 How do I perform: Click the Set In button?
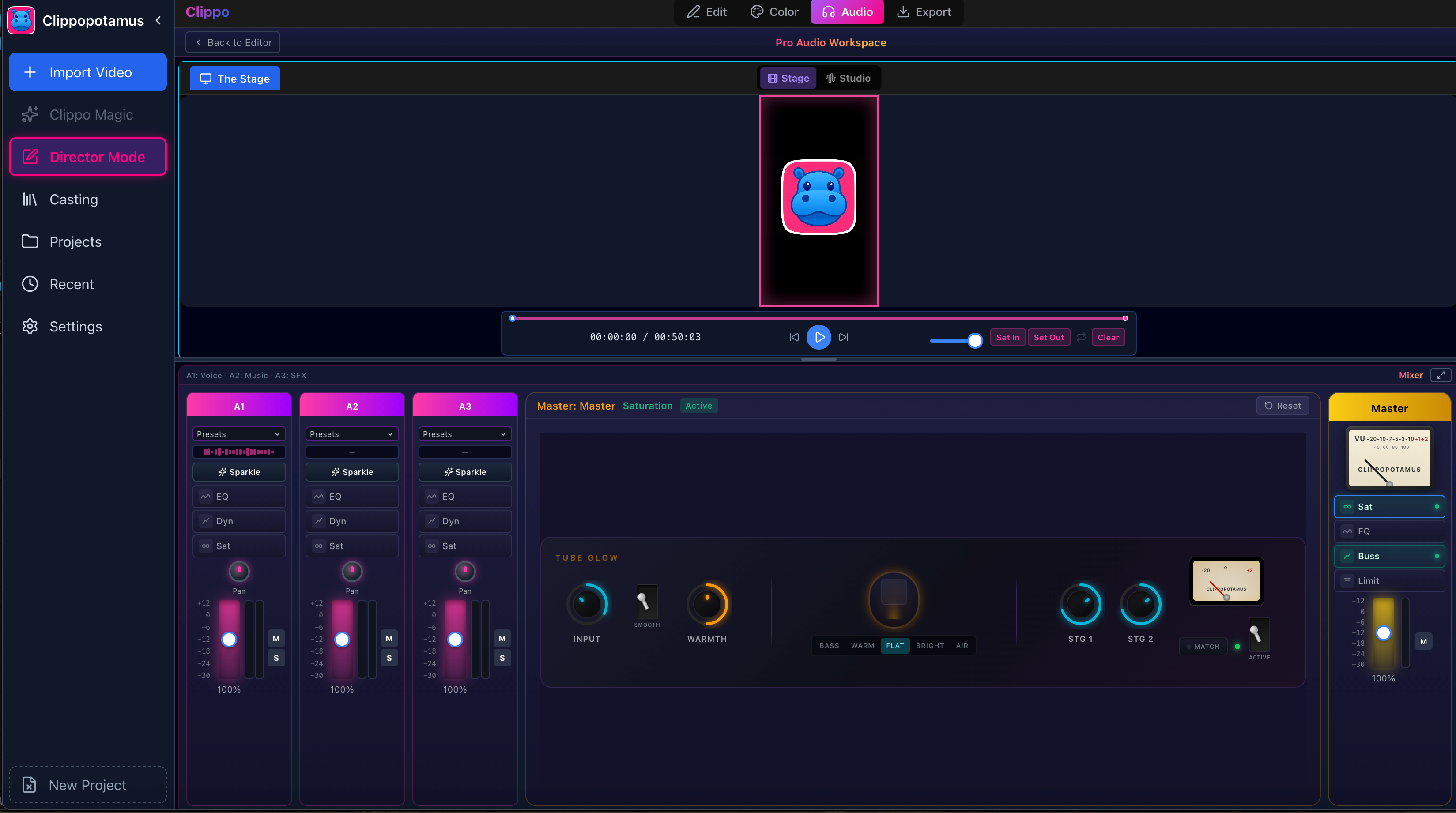tap(1008, 337)
